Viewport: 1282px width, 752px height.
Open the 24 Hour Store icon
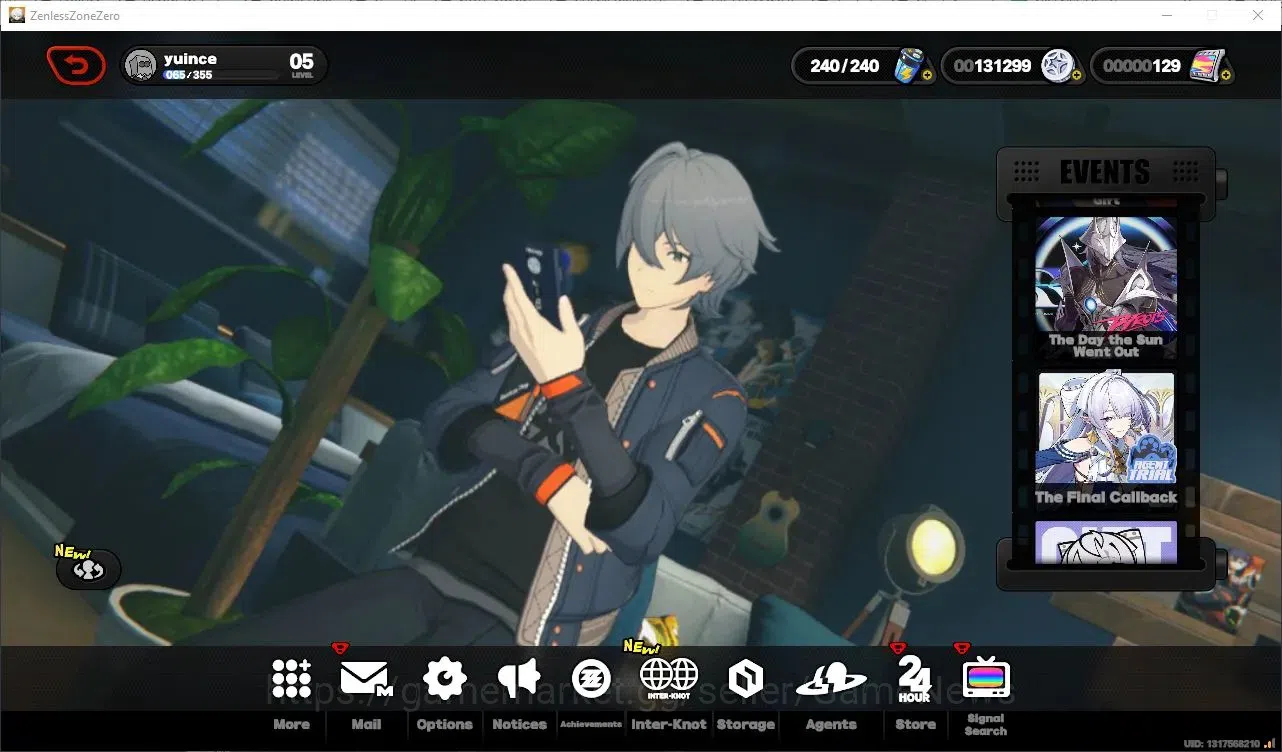[x=914, y=678]
